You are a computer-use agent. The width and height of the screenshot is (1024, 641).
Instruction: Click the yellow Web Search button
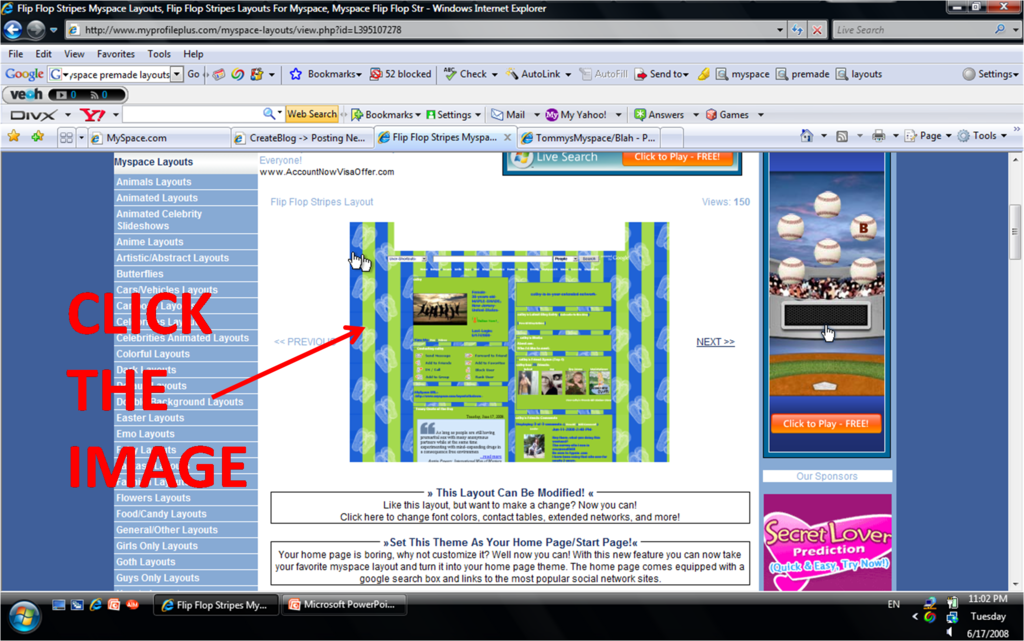[x=312, y=114]
